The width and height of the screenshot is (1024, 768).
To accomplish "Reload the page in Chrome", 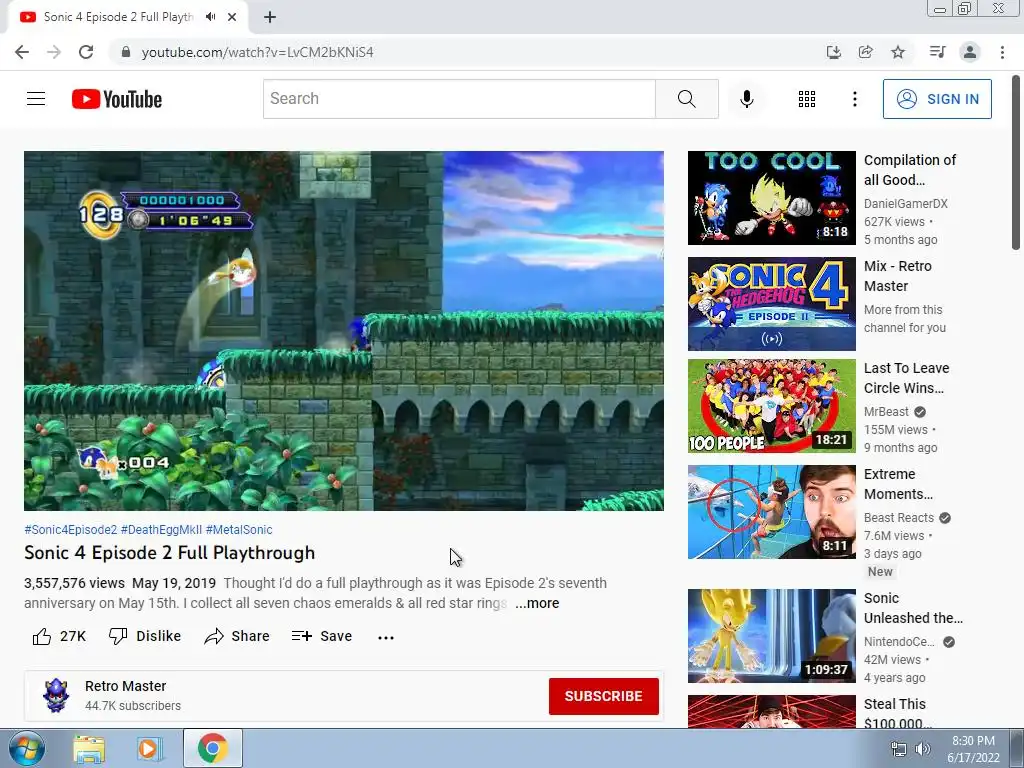I will 86,52.
